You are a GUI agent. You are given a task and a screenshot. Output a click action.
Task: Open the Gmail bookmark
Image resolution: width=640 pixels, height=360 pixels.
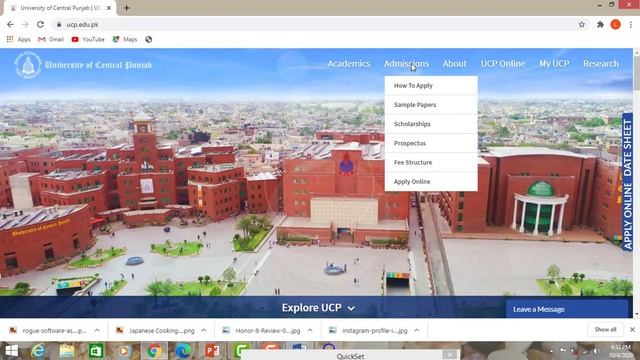click(51, 39)
